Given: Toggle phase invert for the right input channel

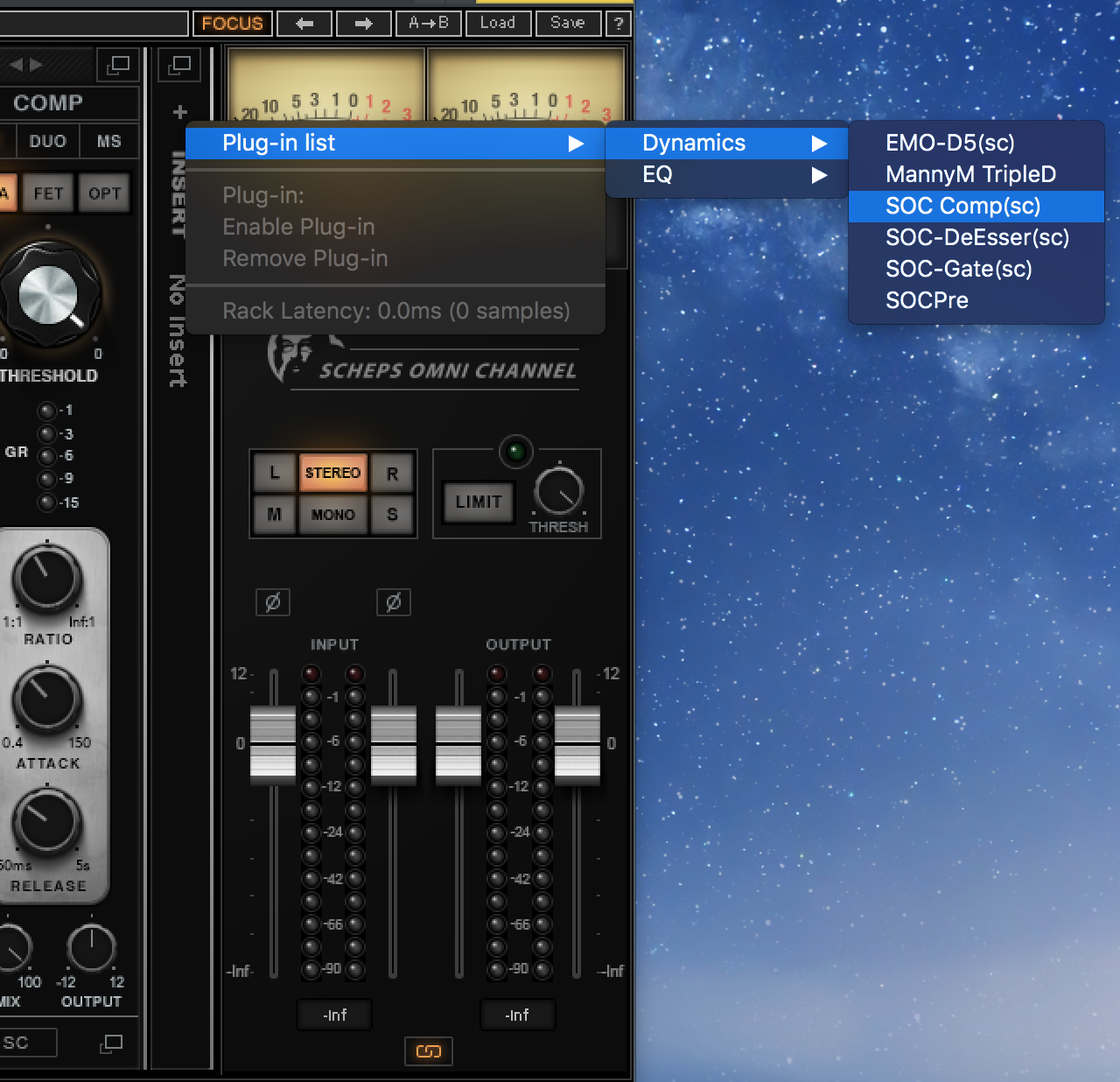Looking at the screenshot, I should (x=394, y=602).
